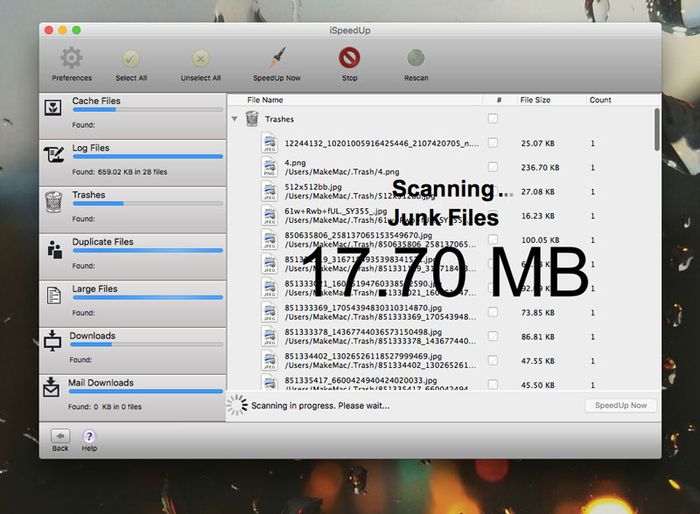Sort by File Name column header
Screen dimensions: 700x514
pos(265,100)
